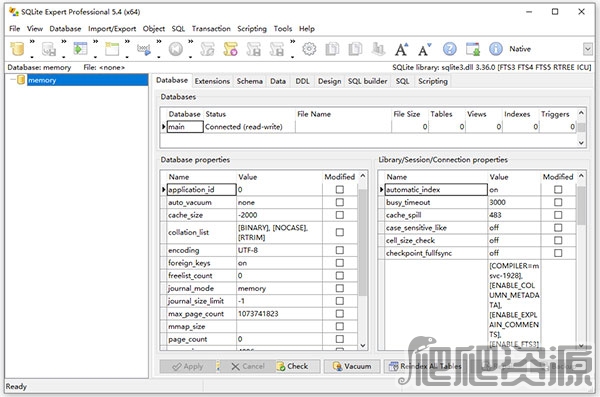The image size is (600, 397).
Task: Click the Database properties scroll-up arrow
Action: click(363, 176)
